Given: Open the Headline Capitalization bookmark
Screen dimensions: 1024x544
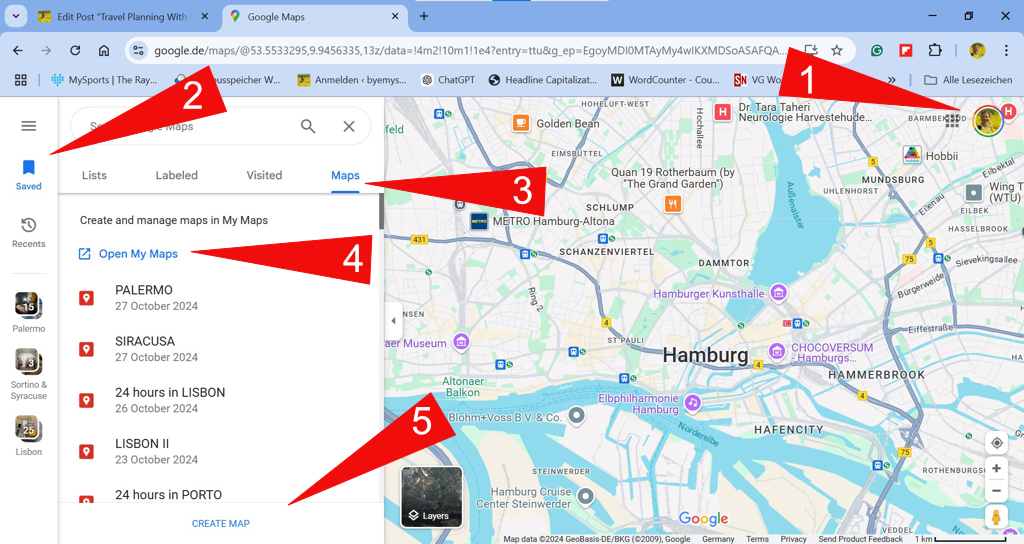Looking at the screenshot, I should 543,80.
